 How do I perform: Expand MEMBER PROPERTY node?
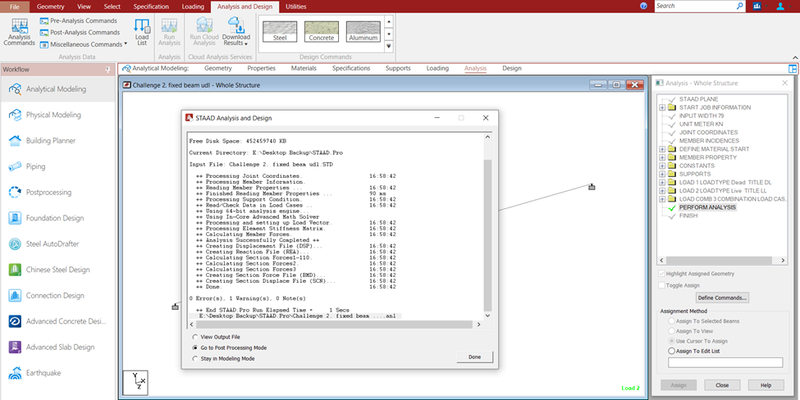click(662, 158)
